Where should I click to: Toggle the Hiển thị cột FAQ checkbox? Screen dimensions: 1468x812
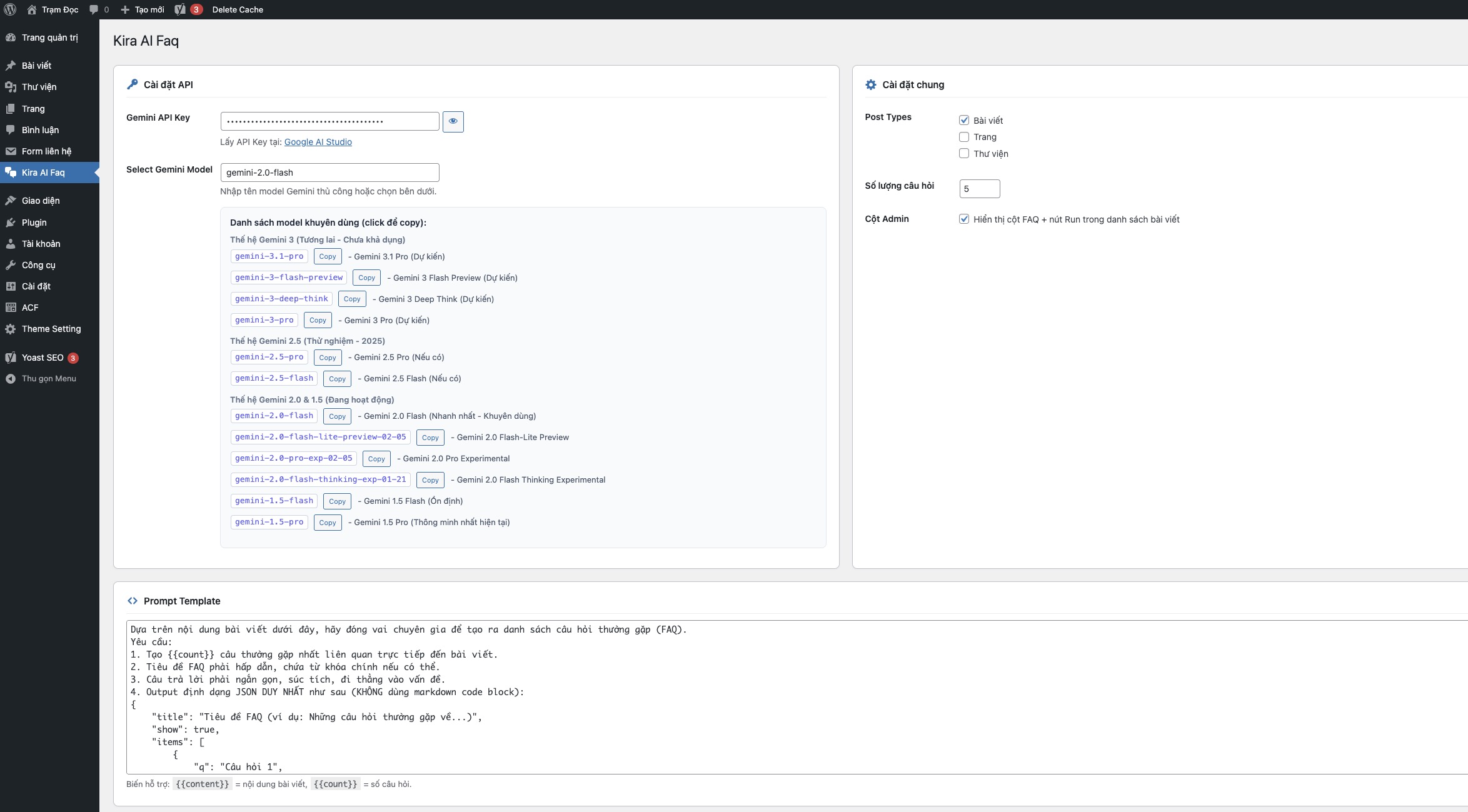click(x=964, y=219)
